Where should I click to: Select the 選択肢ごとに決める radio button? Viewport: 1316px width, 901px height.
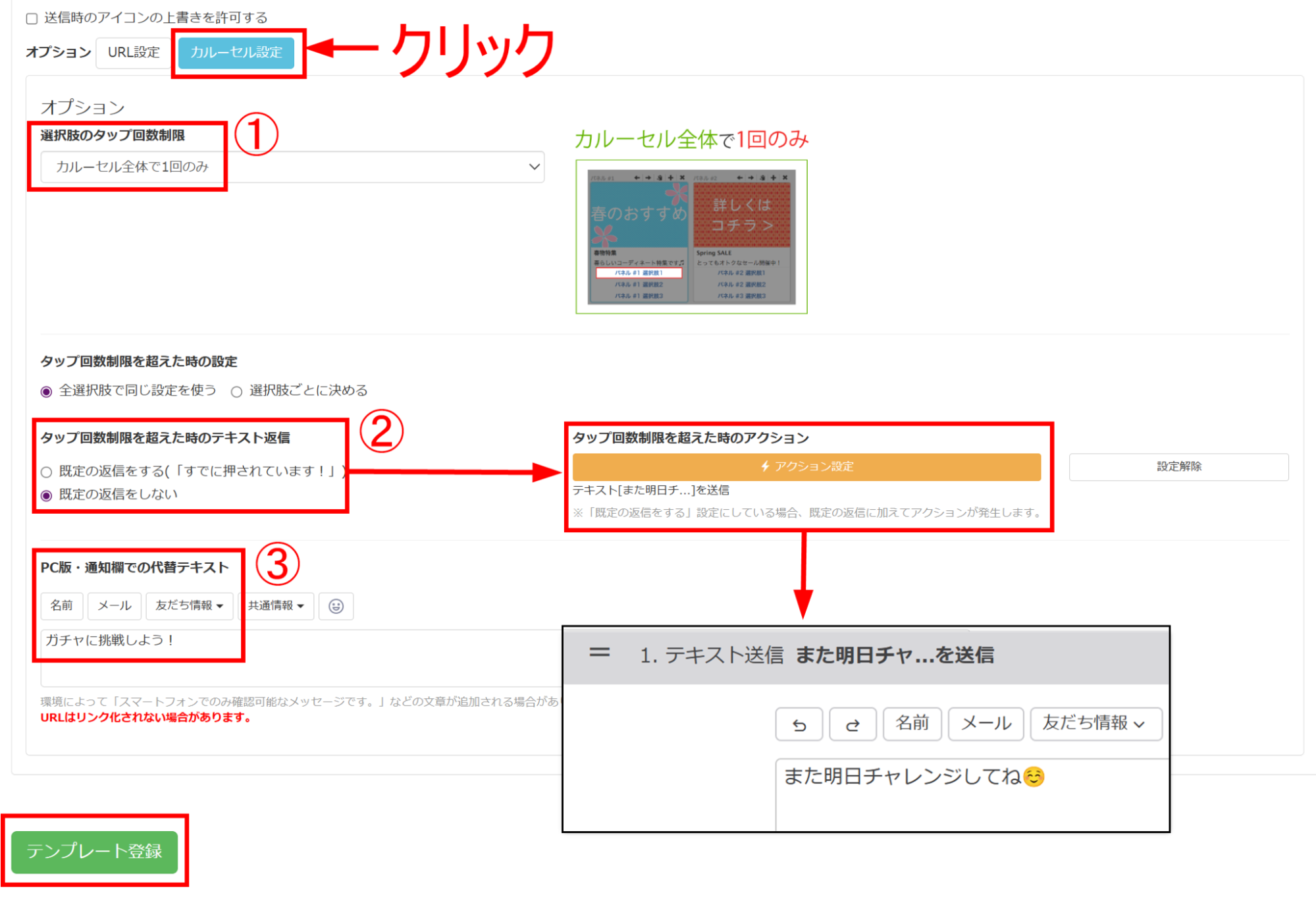[x=236, y=391]
